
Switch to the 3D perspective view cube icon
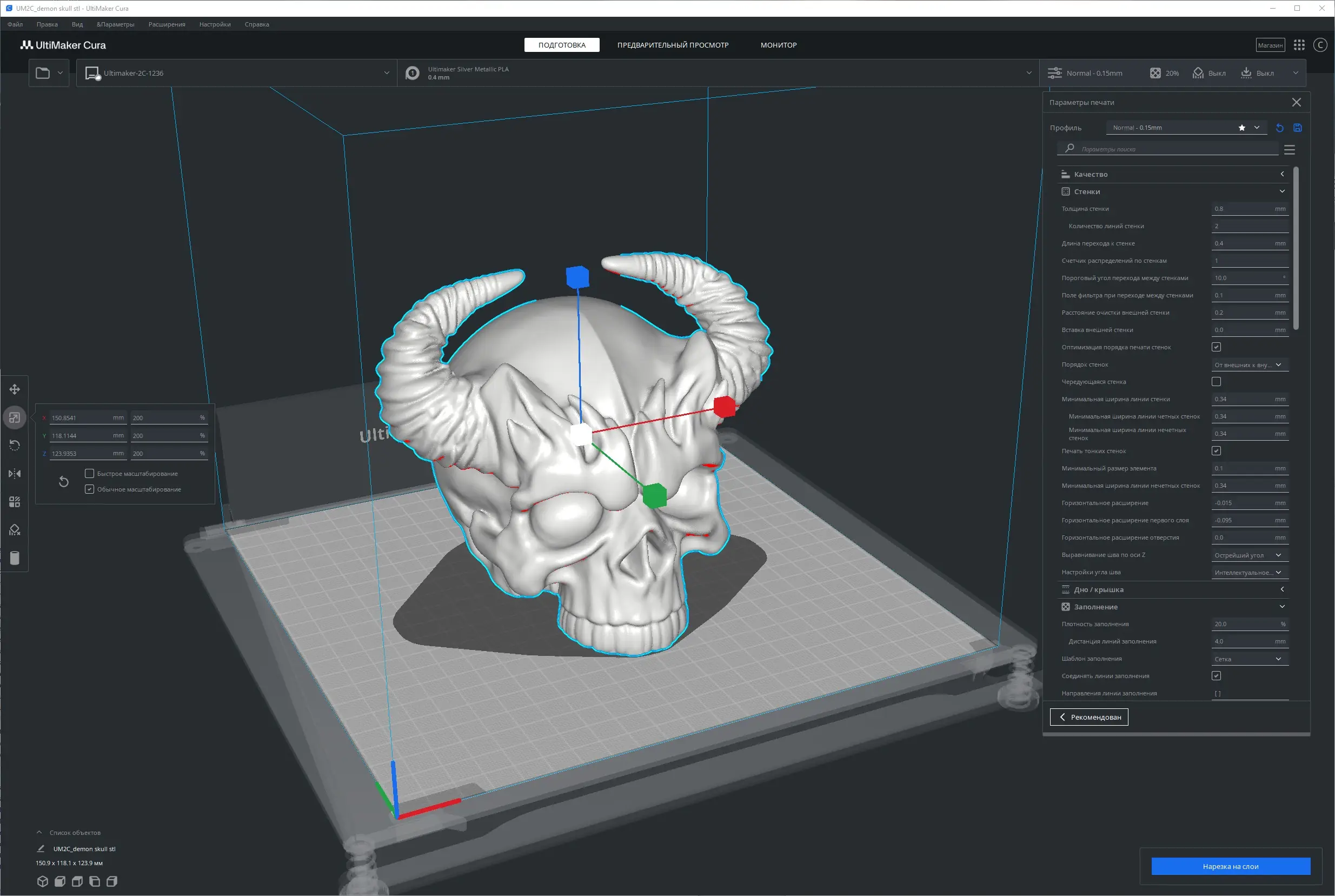[x=42, y=881]
